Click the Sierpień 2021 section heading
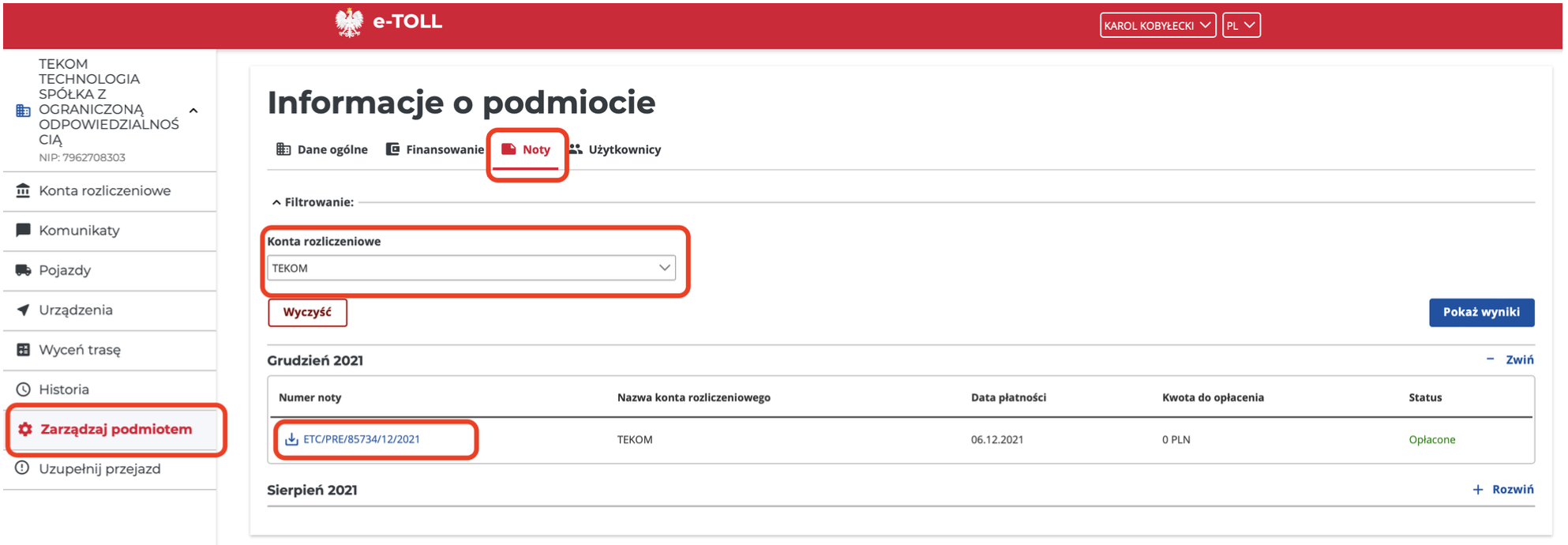Screen dimensions: 1568x545 click(312, 490)
